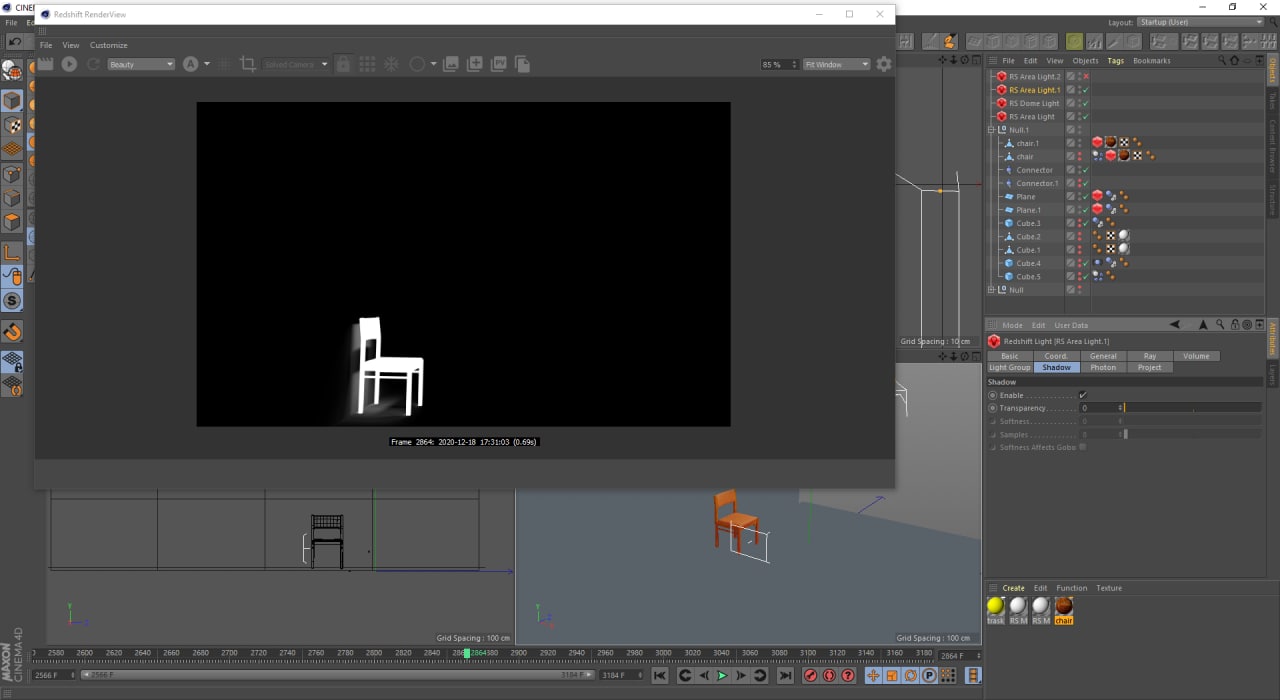
Task: Click the grid overlay icon in RenderView
Action: (x=367, y=64)
